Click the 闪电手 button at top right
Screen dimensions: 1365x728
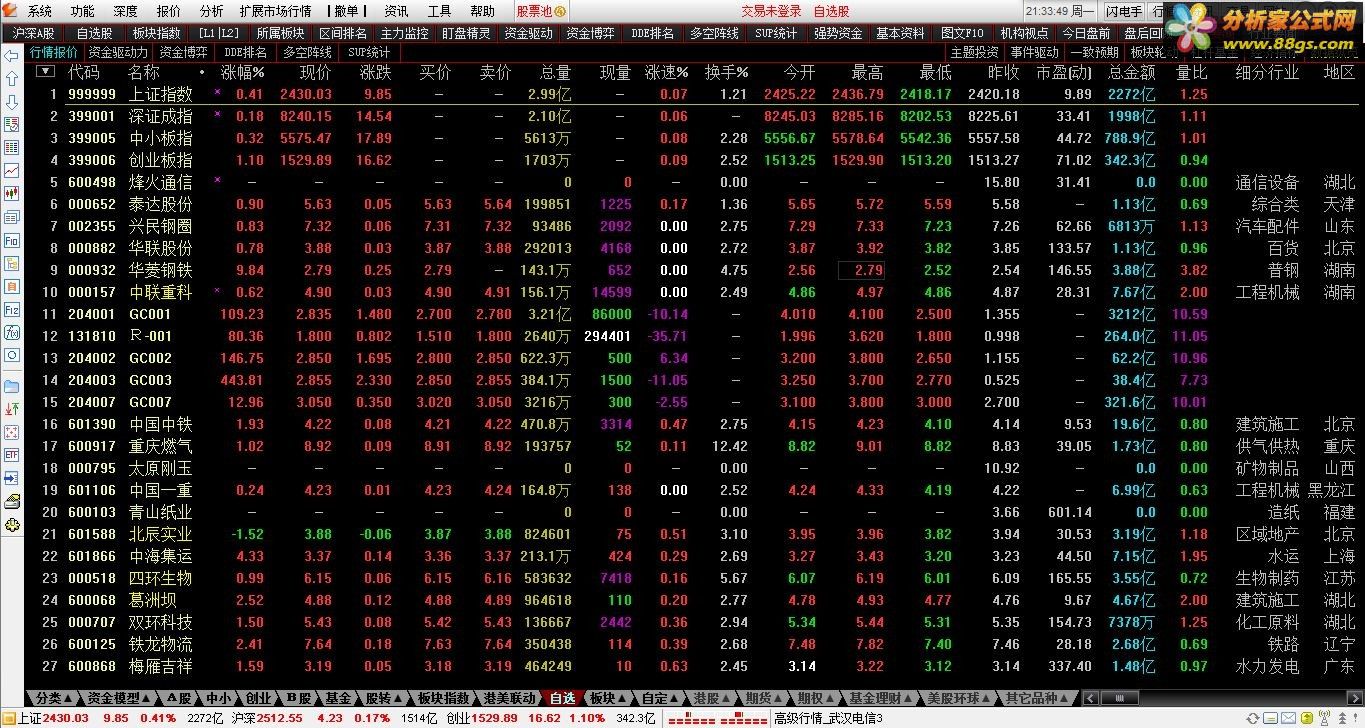pyautogui.click(x=1123, y=12)
